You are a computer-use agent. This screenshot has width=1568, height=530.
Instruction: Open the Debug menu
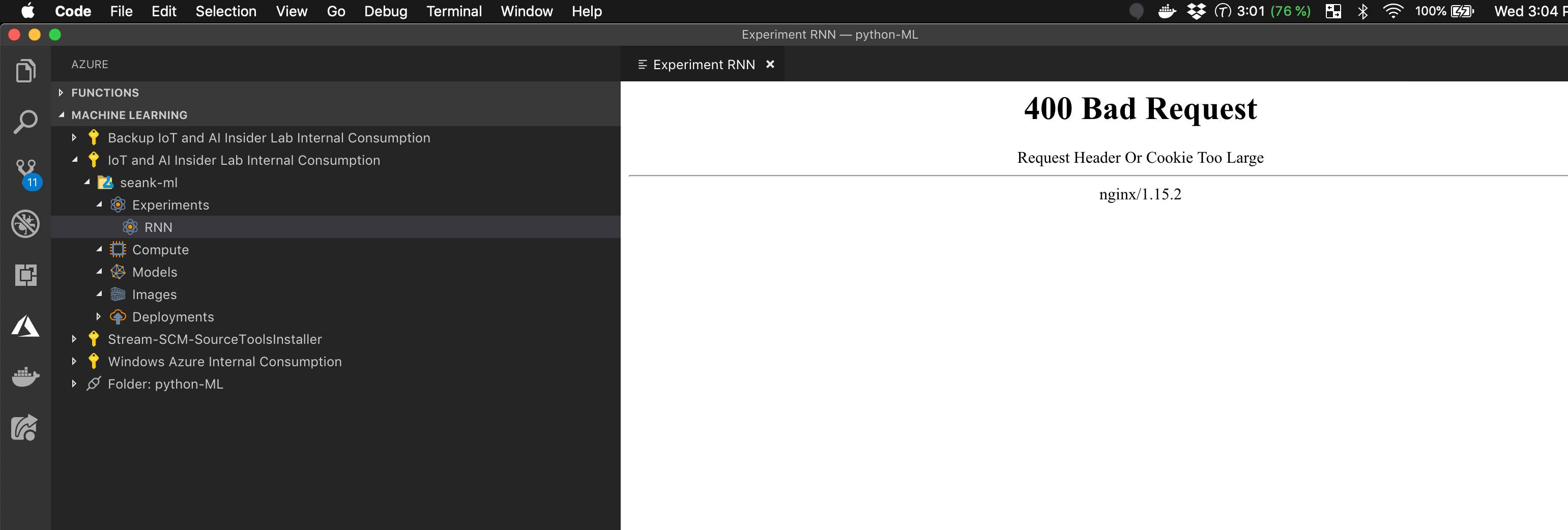point(386,11)
